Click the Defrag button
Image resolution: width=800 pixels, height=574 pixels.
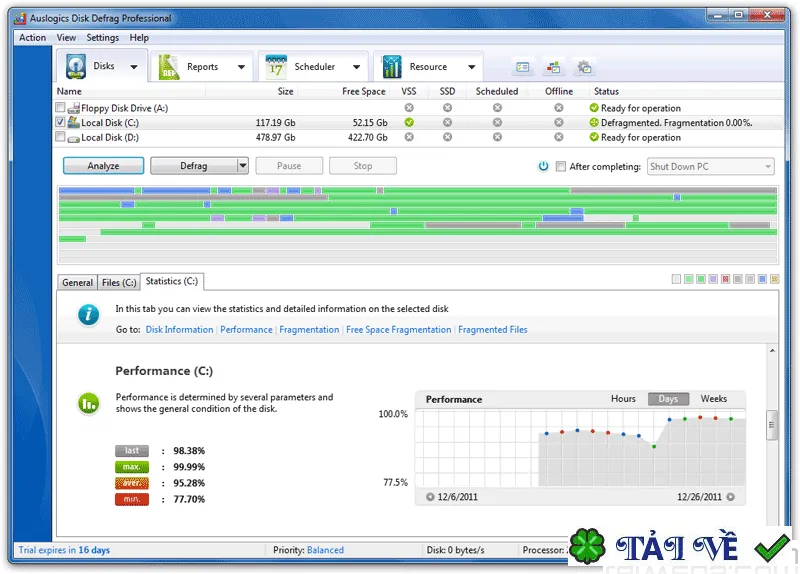click(x=194, y=166)
